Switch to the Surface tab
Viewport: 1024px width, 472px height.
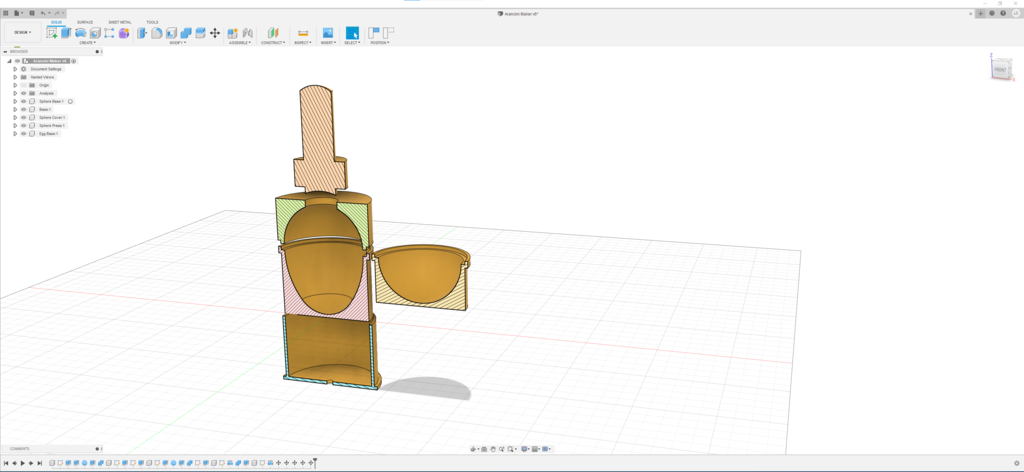pos(85,22)
